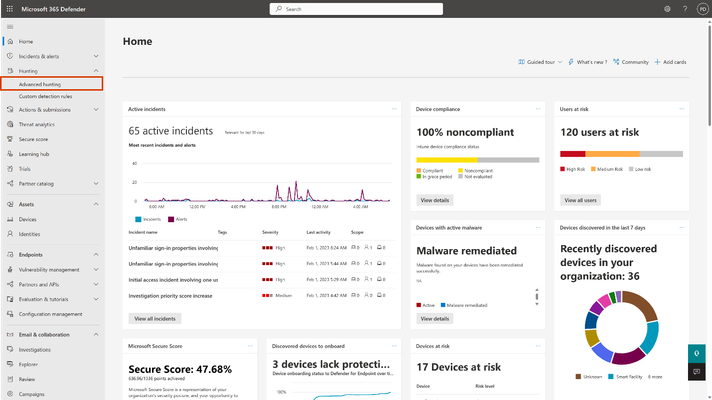Viewport: 712px width, 400px height.
Task: Open the lightbulb tips icon at right
Action: click(697, 354)
